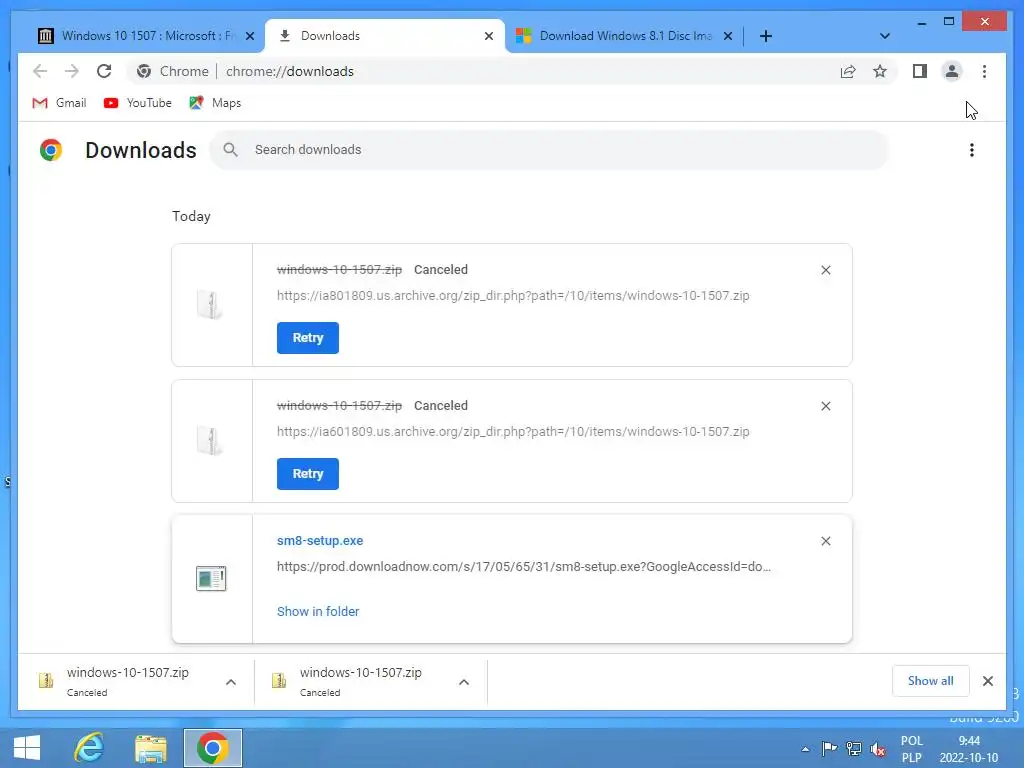Open File Explorer from the taskbar
This screenshot has height=768, width=1024.
(151, 748)
